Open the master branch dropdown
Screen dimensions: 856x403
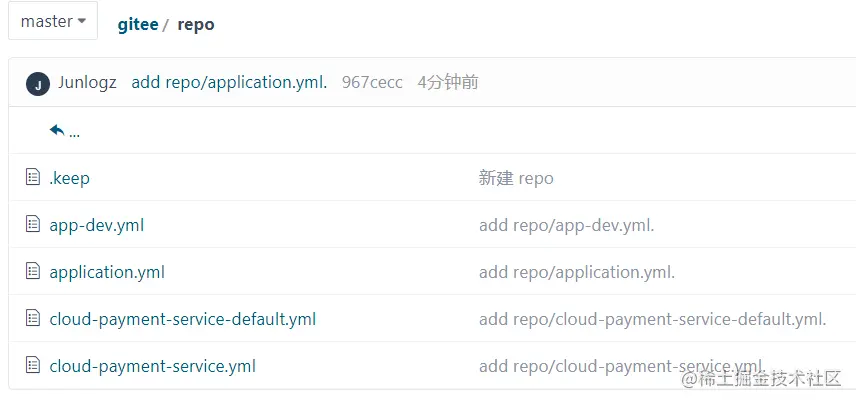click(x=53, y=21)
